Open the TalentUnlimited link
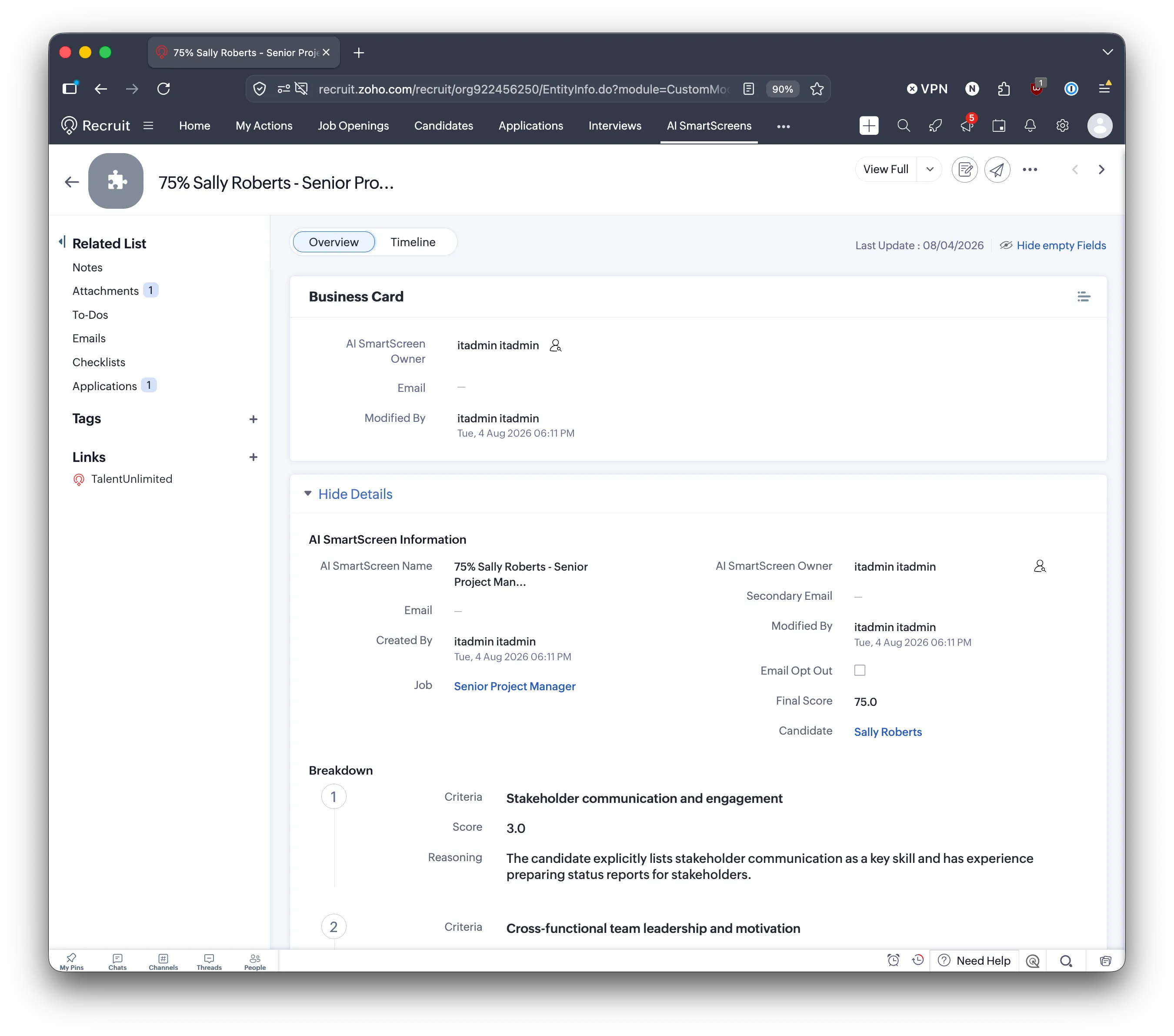Viewport: 1174px width, 1036px height. tap(123, 479)
